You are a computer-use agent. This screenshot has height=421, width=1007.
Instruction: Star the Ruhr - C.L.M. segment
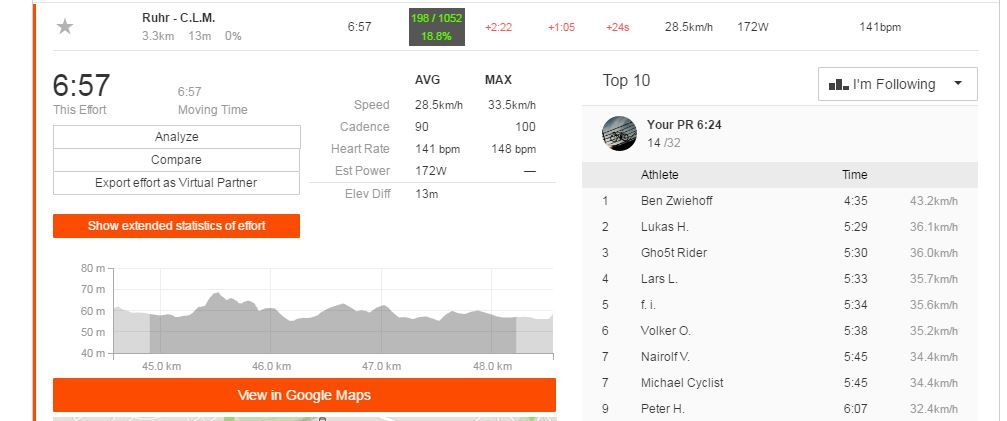tap(65, 27)
